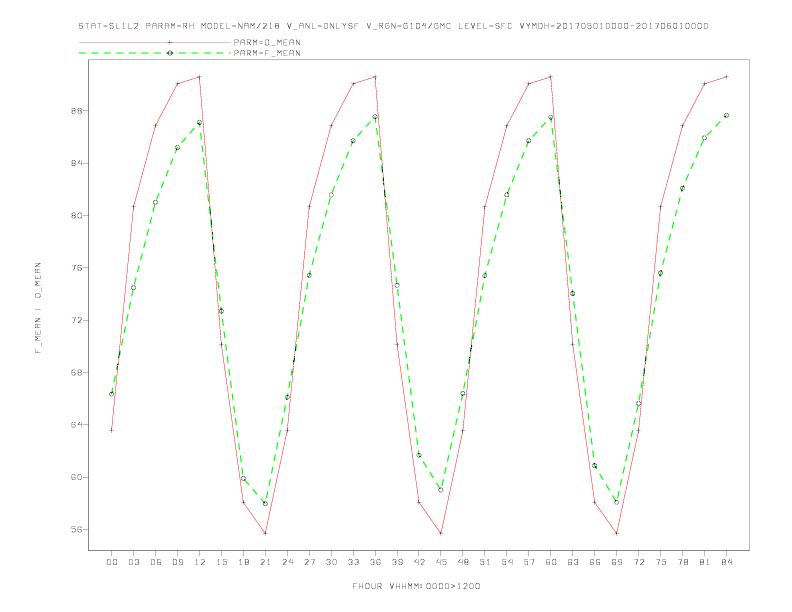792x612 pixels.
Task: Click the 64 tick on the vertical axis
Action: 77,425
